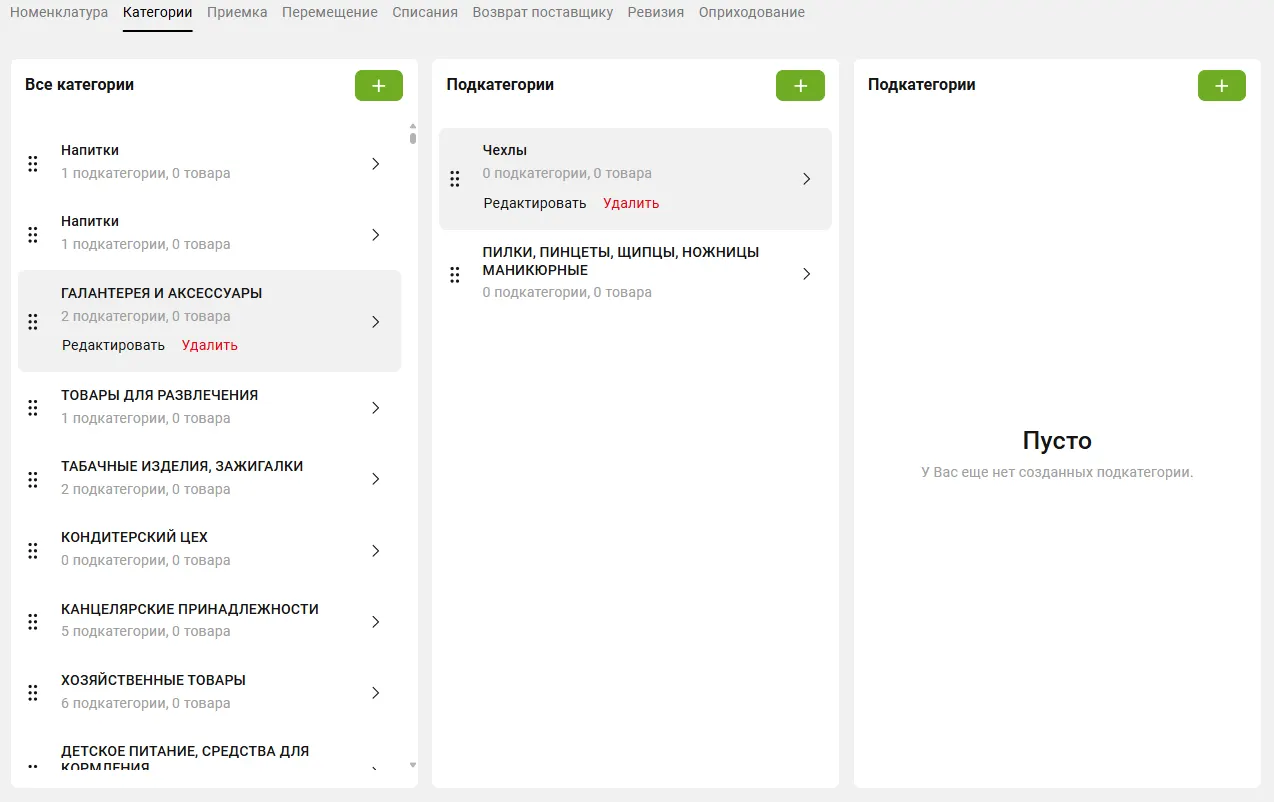The image size is (1274, 802).
Task: Select the ХОЗЯЙСТВЕННЫЕ ТОВАРЫ category row
Action: click(x=200, y=692)
